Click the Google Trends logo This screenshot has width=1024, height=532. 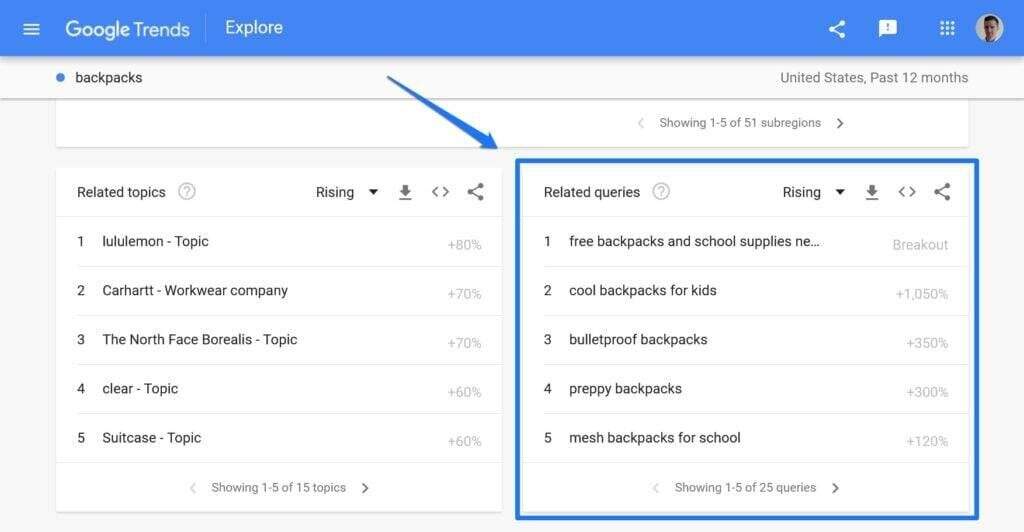point(127,29)
